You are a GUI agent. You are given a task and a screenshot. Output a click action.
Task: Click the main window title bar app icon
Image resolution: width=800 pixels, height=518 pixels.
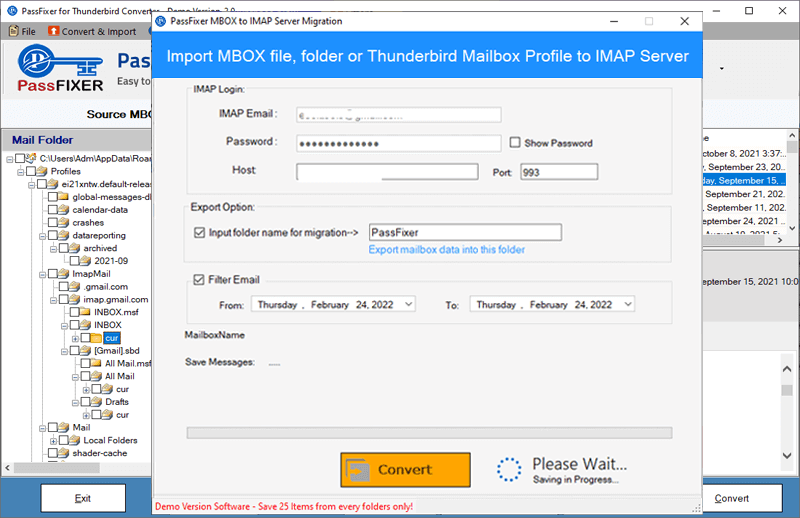click(x=12, y=11)
